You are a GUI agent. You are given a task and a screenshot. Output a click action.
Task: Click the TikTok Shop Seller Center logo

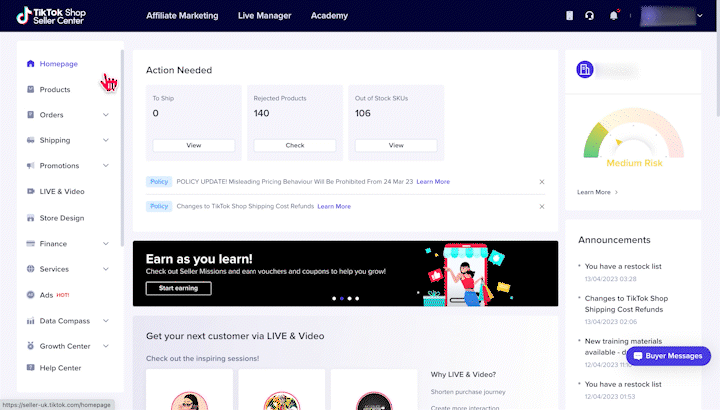64,16
